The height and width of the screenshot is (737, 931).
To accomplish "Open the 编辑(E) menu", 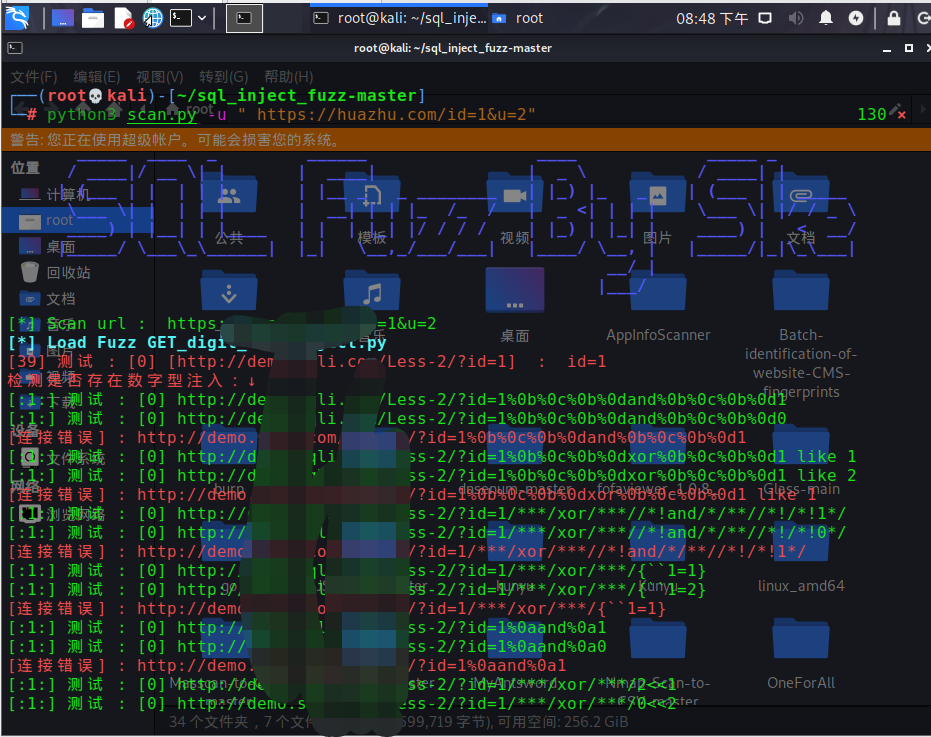I will pyautogui.click(x=97, y=77).
